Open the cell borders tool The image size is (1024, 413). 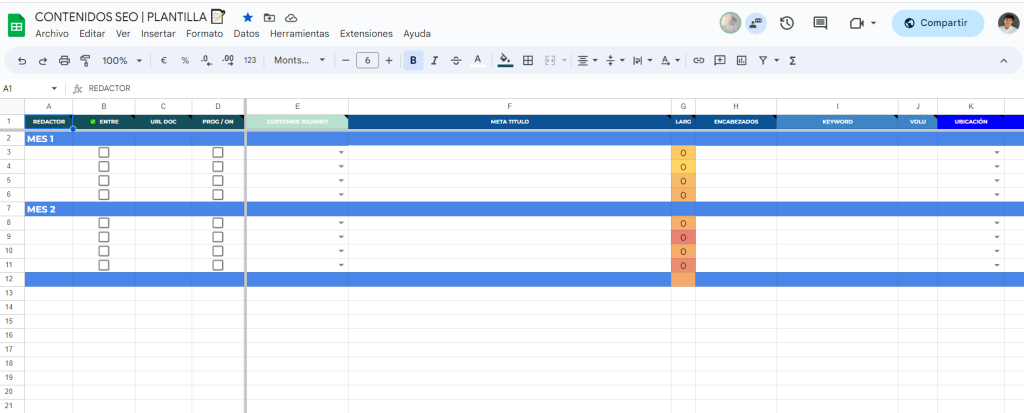[x=528, y=61]
